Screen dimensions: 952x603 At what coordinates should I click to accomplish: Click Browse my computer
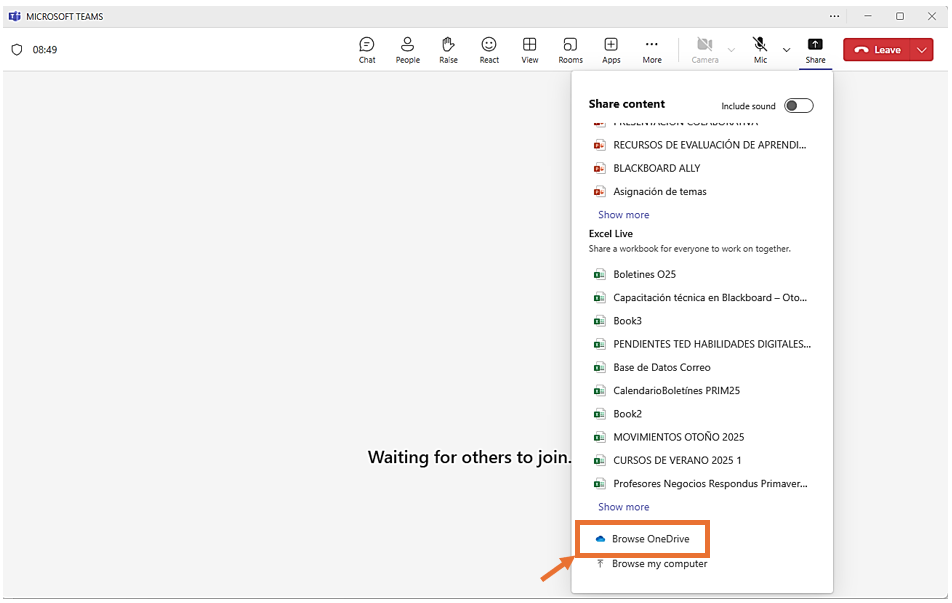coord(659,564)
